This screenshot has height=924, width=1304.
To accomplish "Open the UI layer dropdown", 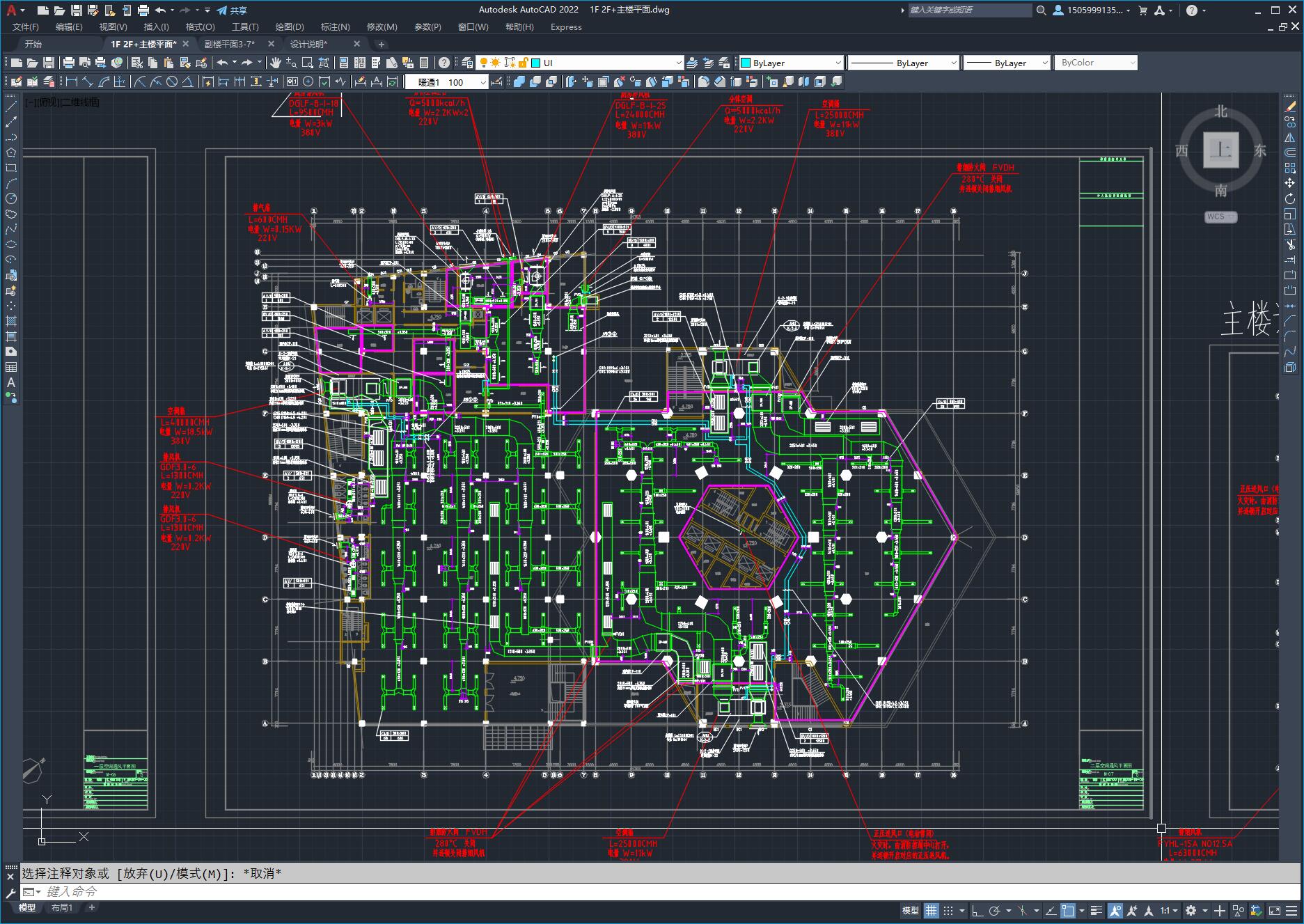I will point(579,63).
